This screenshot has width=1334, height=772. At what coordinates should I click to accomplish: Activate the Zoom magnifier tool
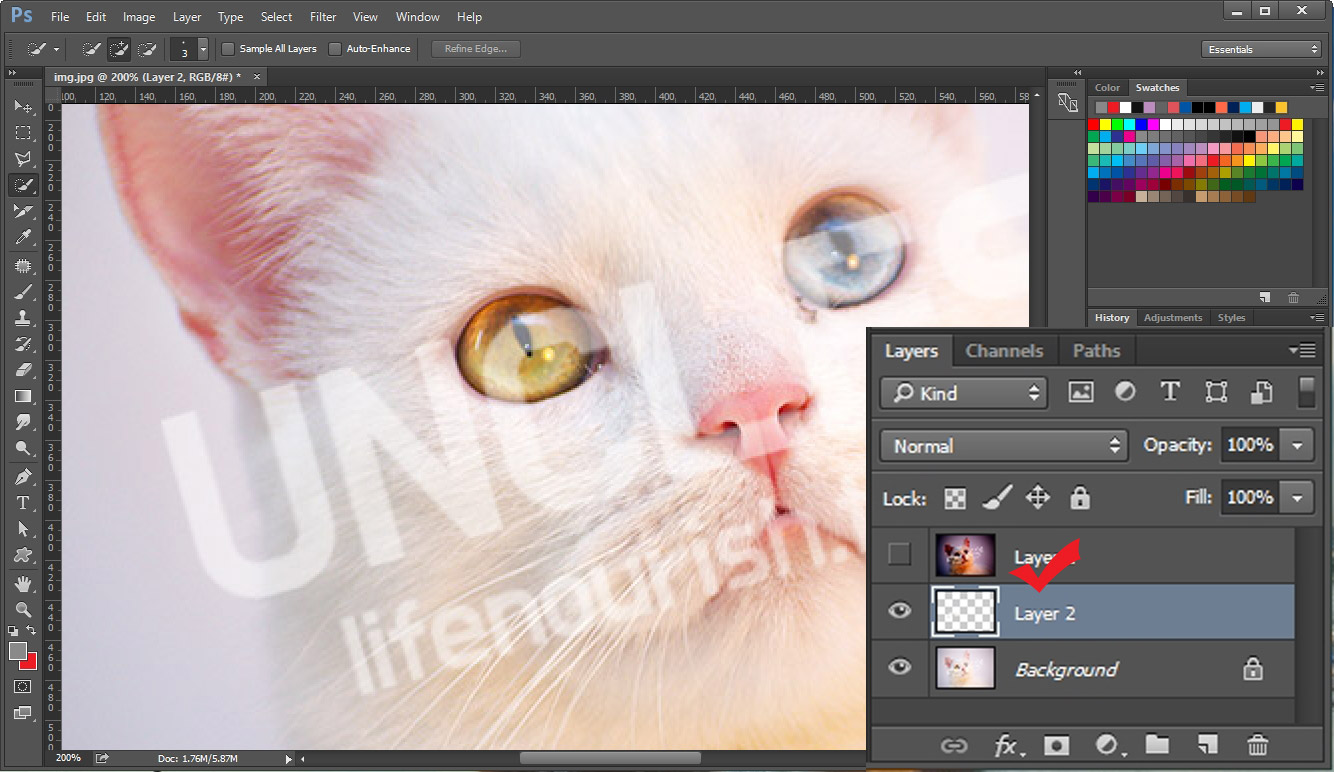click(23, 609)
